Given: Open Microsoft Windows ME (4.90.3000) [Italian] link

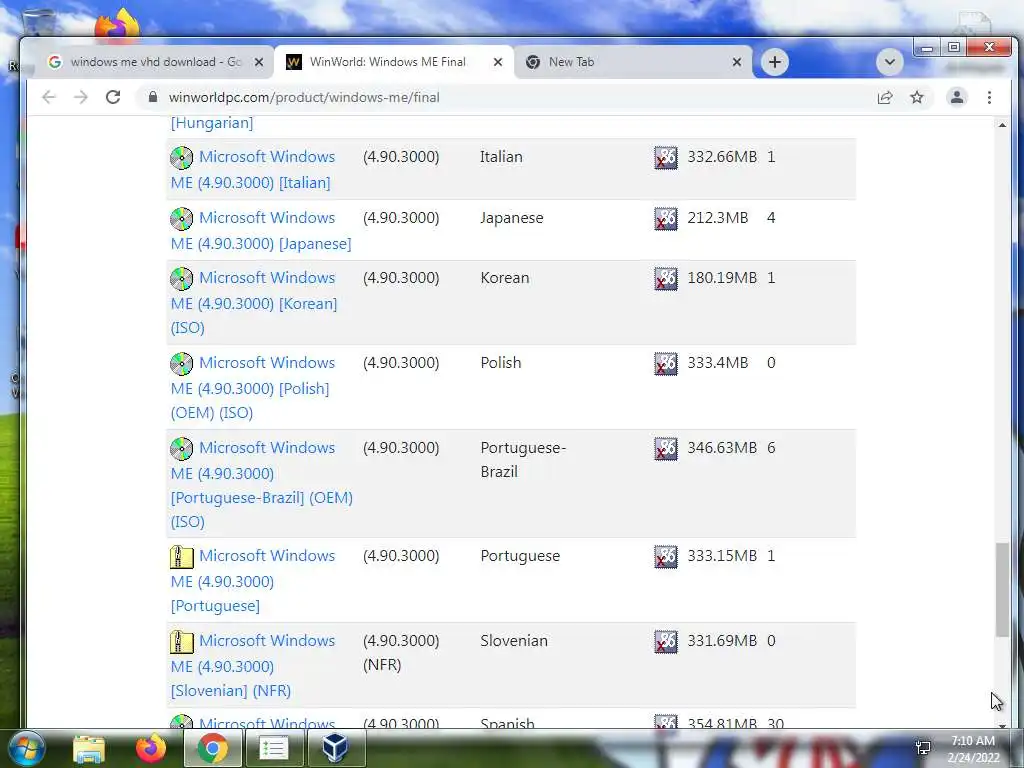Looking at the screenshot, I should coord(253,170).
